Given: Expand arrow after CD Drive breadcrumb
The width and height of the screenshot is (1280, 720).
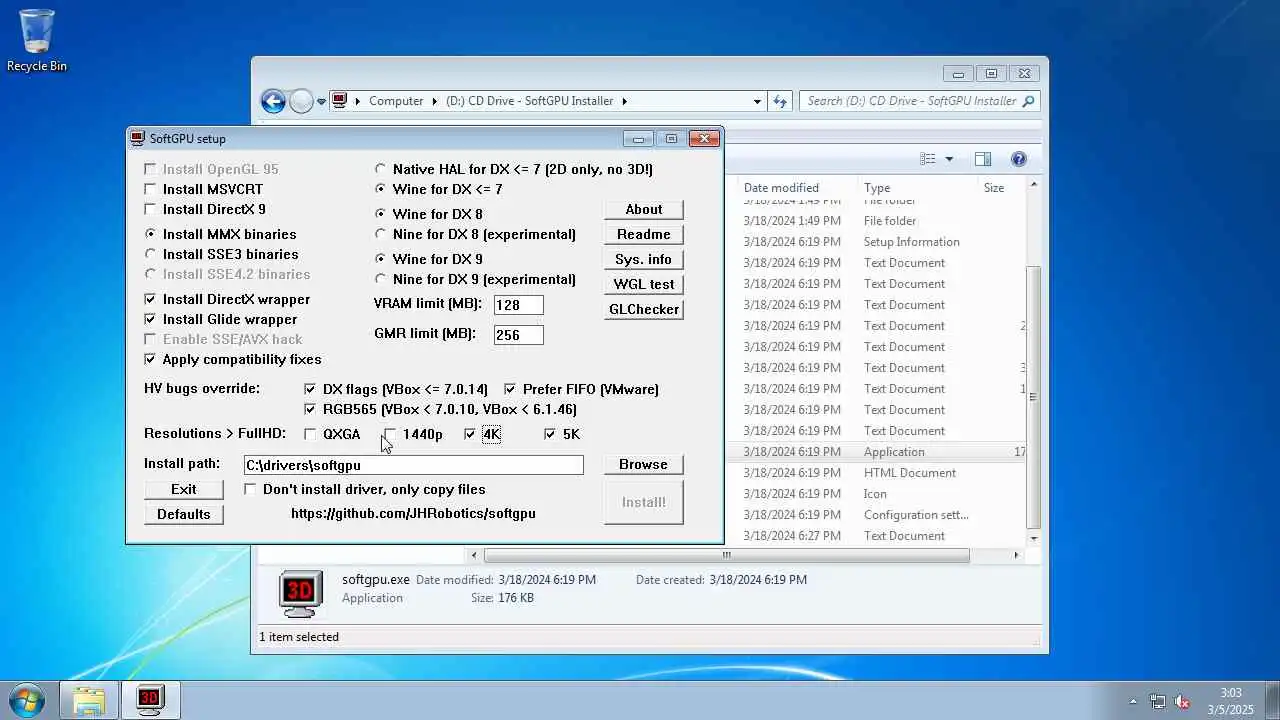Looking at the screenshot, I should click(625, 101).
